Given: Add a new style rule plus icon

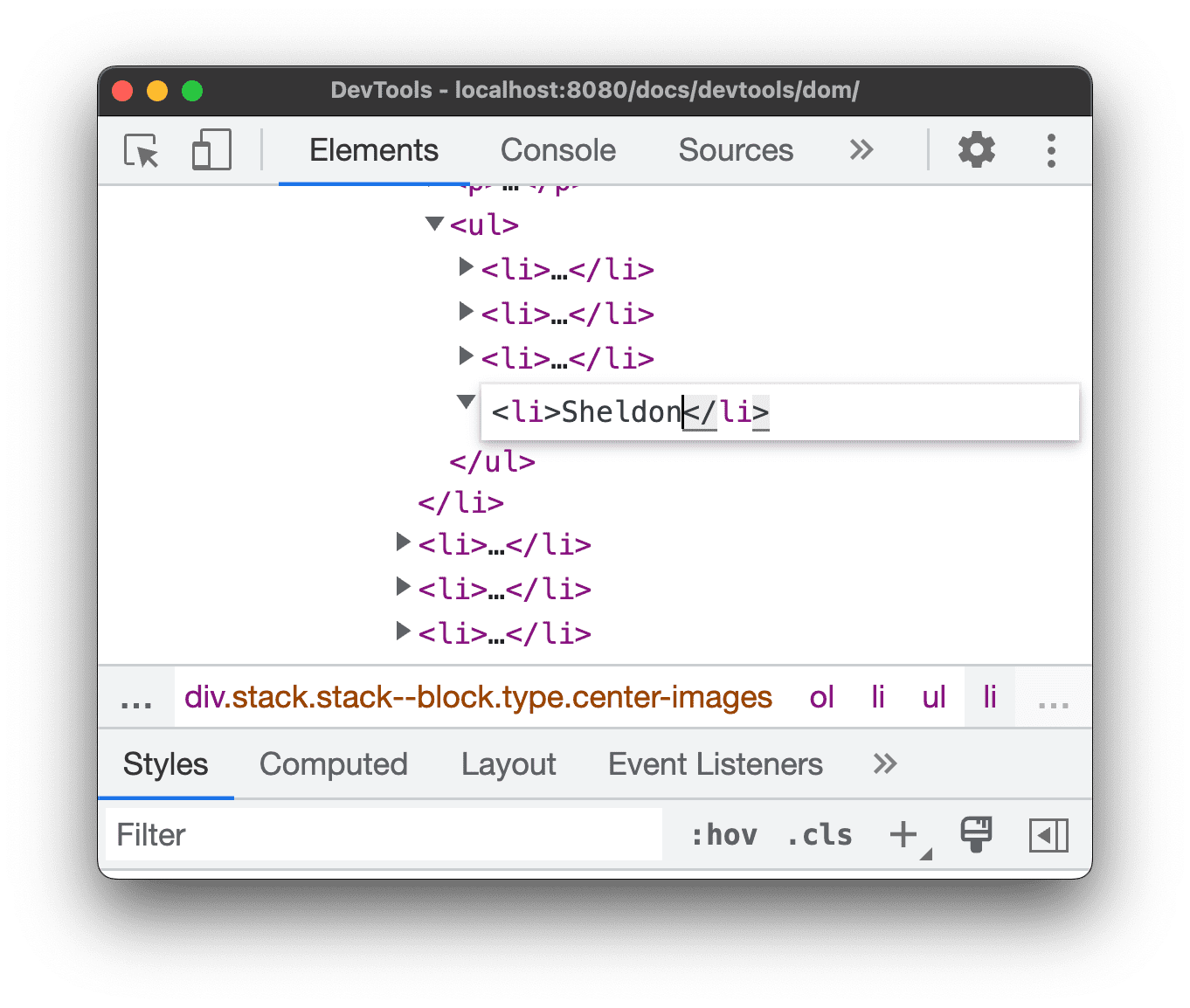Looking at the screenshot, I should click(904, 835).
